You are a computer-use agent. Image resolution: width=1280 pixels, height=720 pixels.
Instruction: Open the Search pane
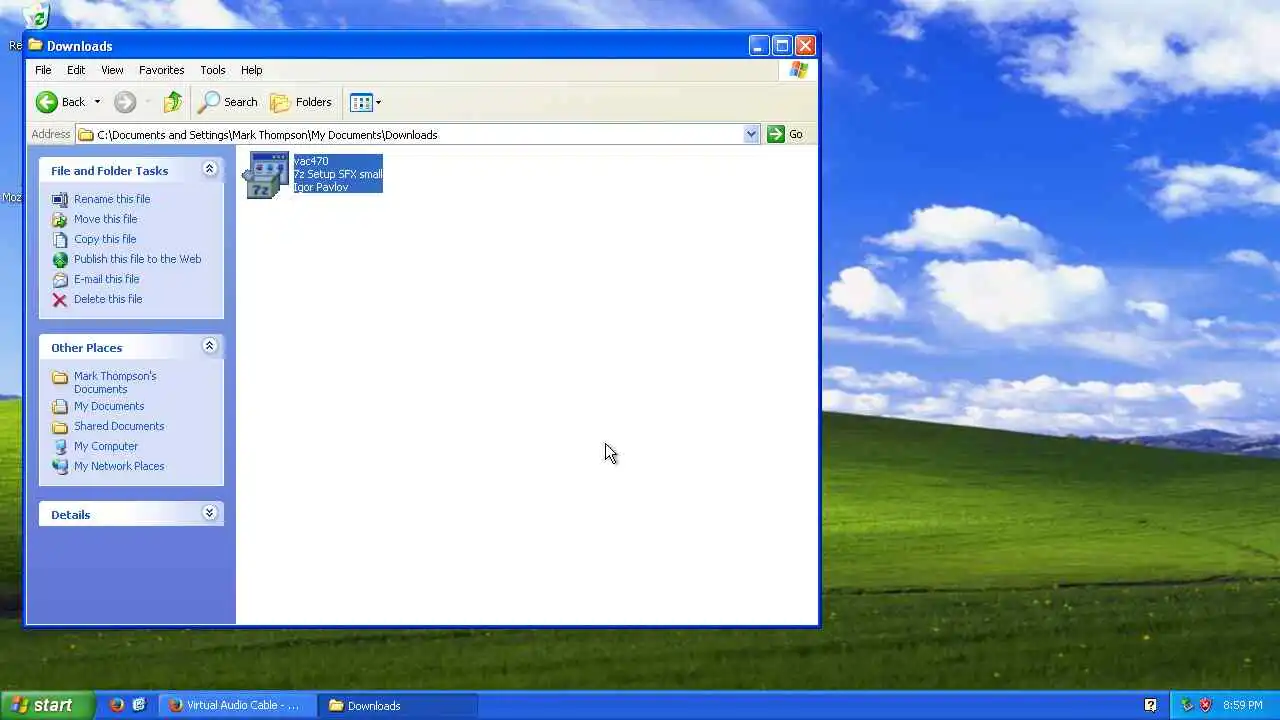click(228, 102)
